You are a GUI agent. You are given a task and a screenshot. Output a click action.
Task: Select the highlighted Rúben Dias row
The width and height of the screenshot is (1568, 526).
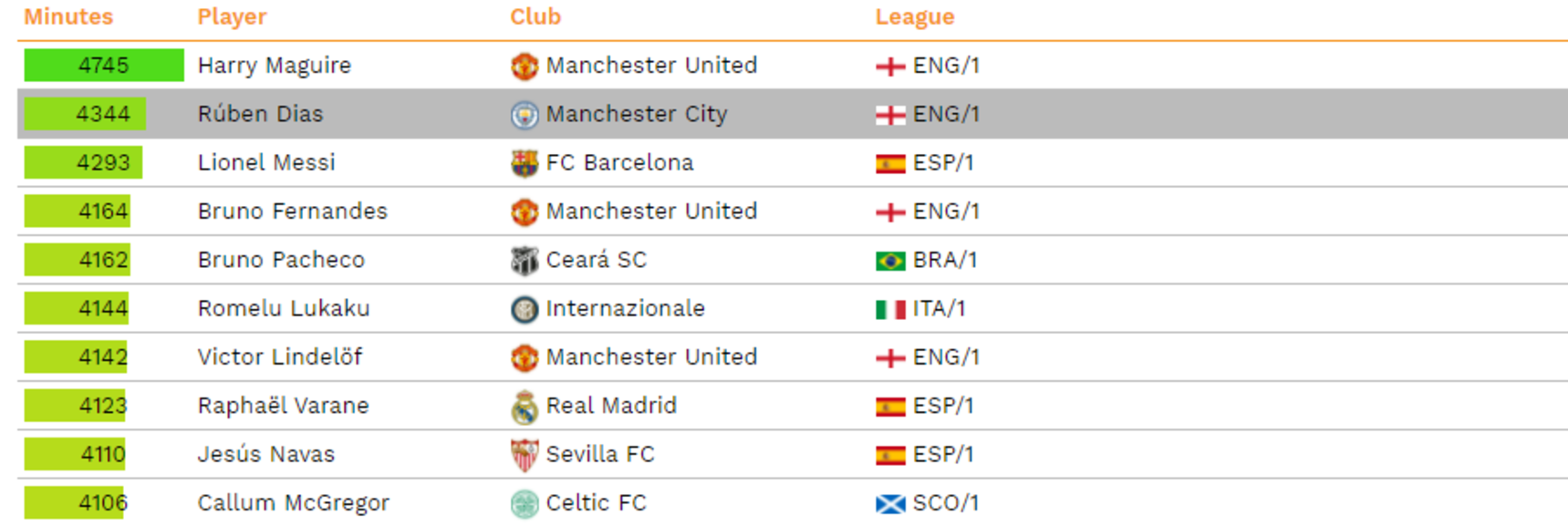pyautogui.click(x=793, y=114)
